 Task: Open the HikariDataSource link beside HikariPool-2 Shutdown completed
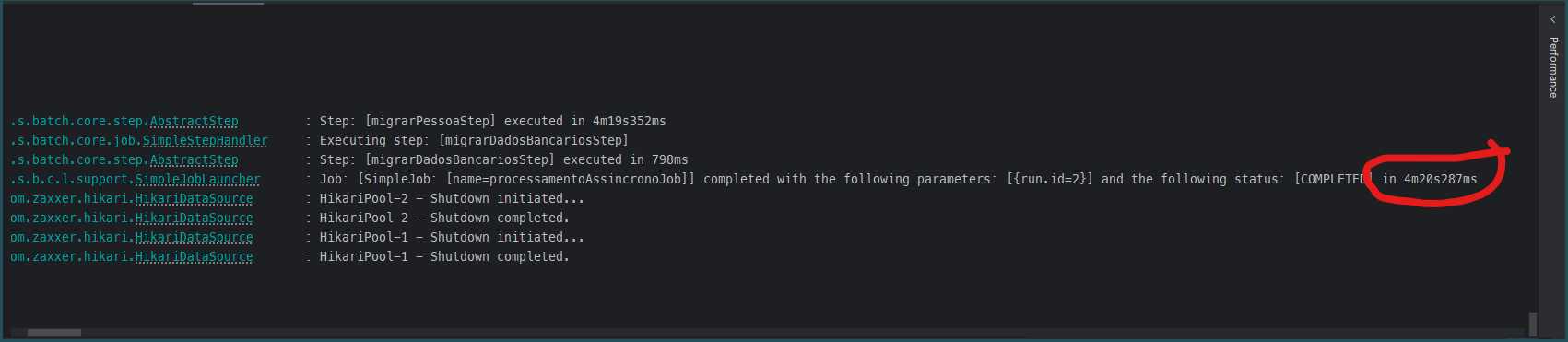194,218
